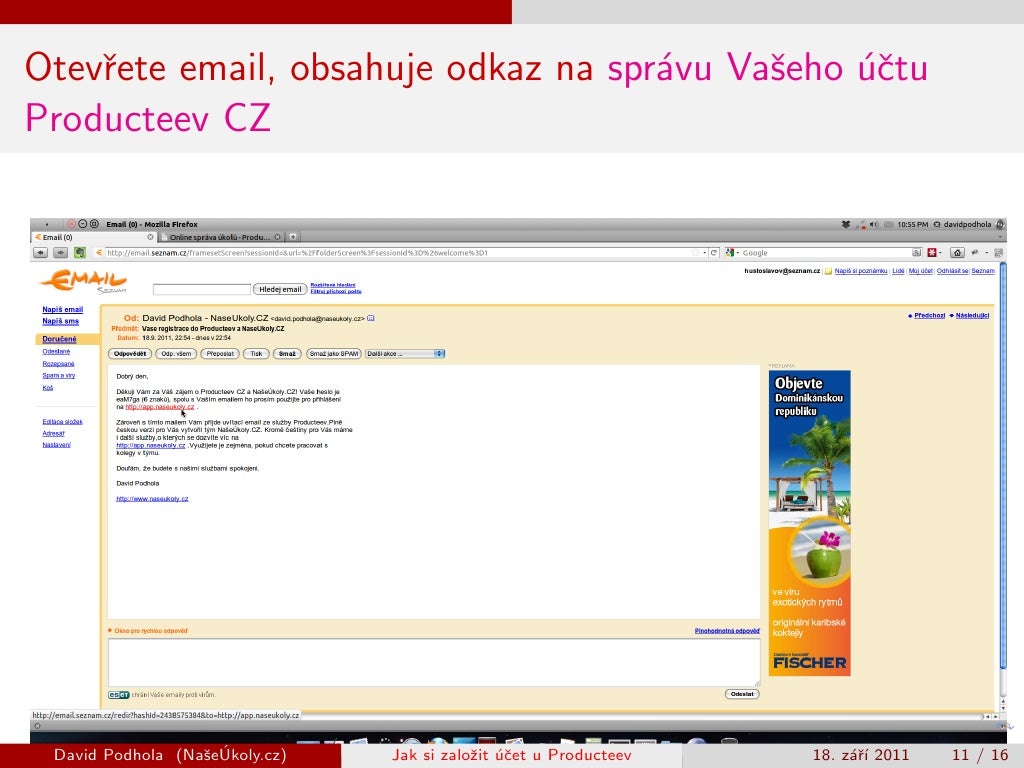Screen dimensions: 1024x768
Task: Click Rozšířené hledání link
Action: tap(333, 285)
